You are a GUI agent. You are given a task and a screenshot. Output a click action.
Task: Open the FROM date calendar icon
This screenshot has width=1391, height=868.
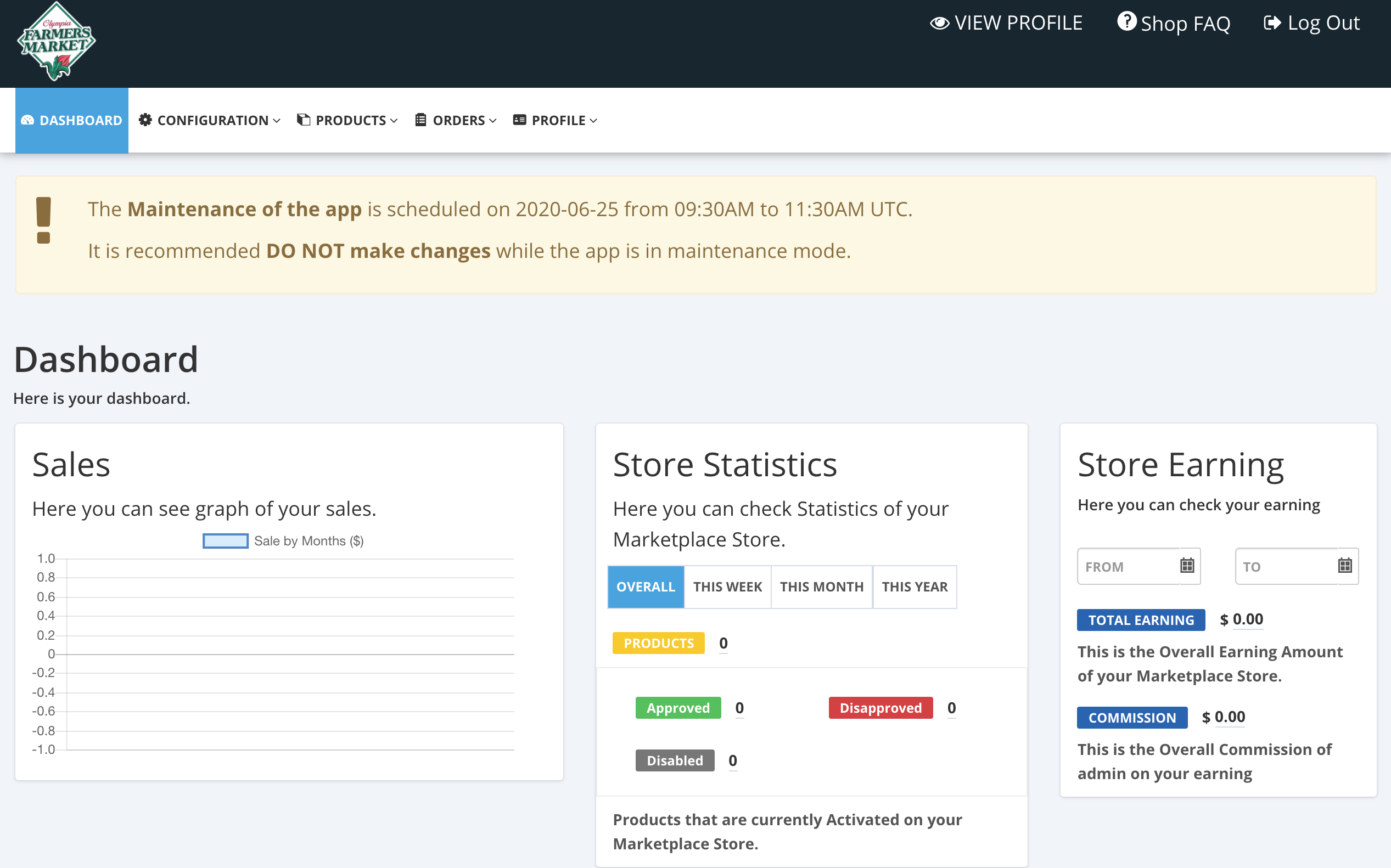[1187, 566]
